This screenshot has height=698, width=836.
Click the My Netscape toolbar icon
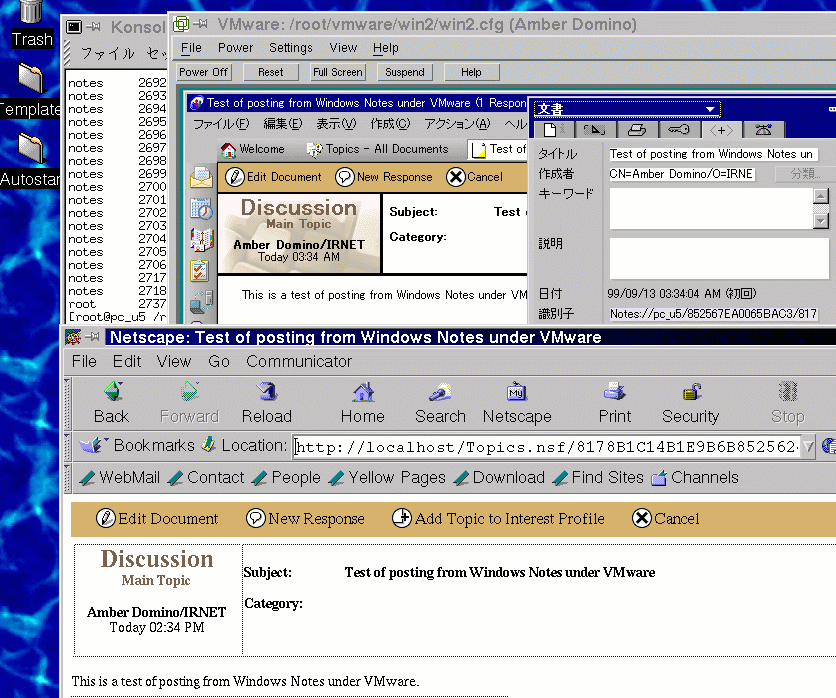(516, 391)
